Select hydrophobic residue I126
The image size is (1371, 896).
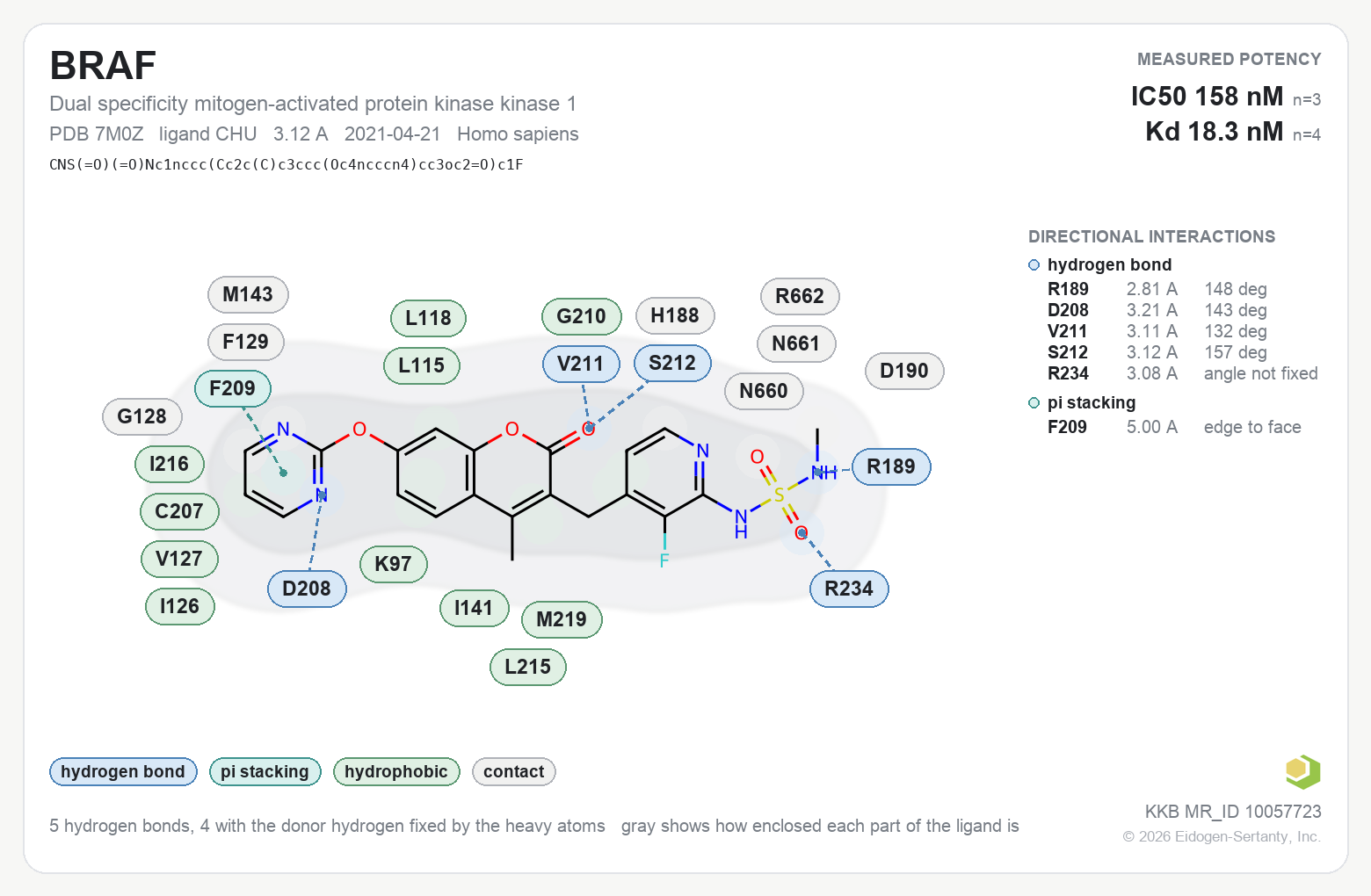[180, 606]
